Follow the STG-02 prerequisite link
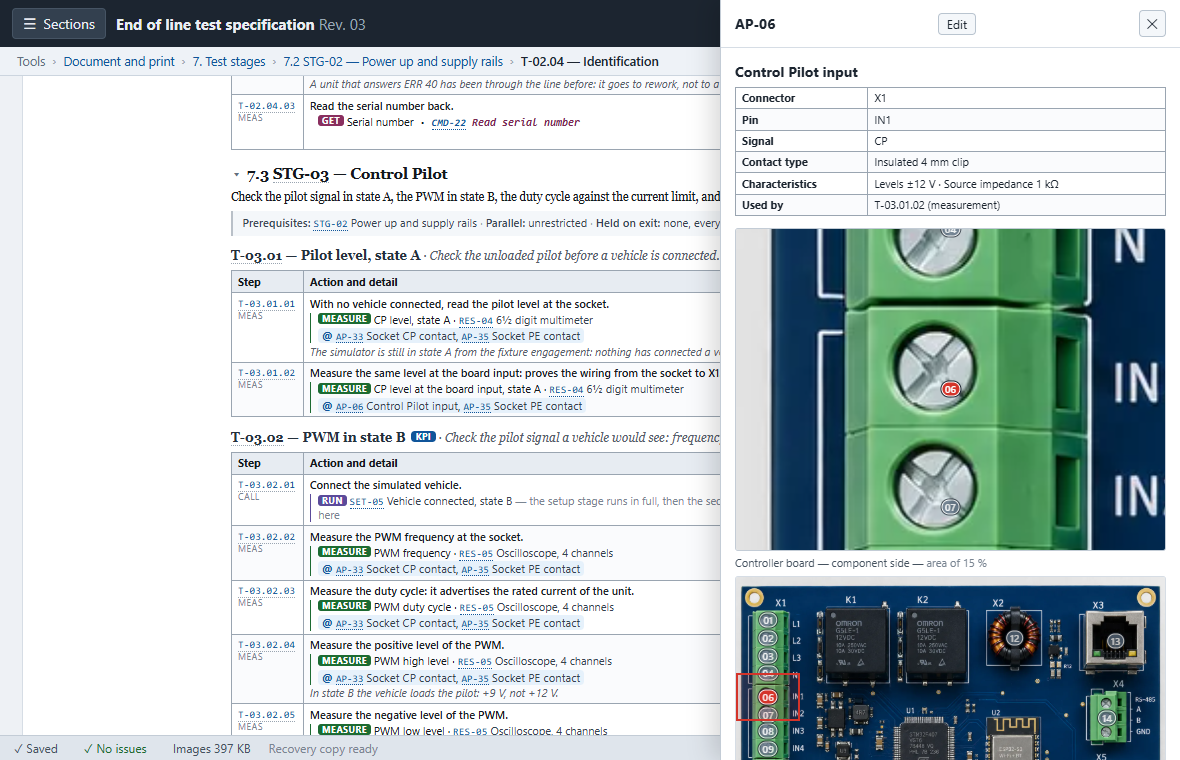 [x=330, y=223]
